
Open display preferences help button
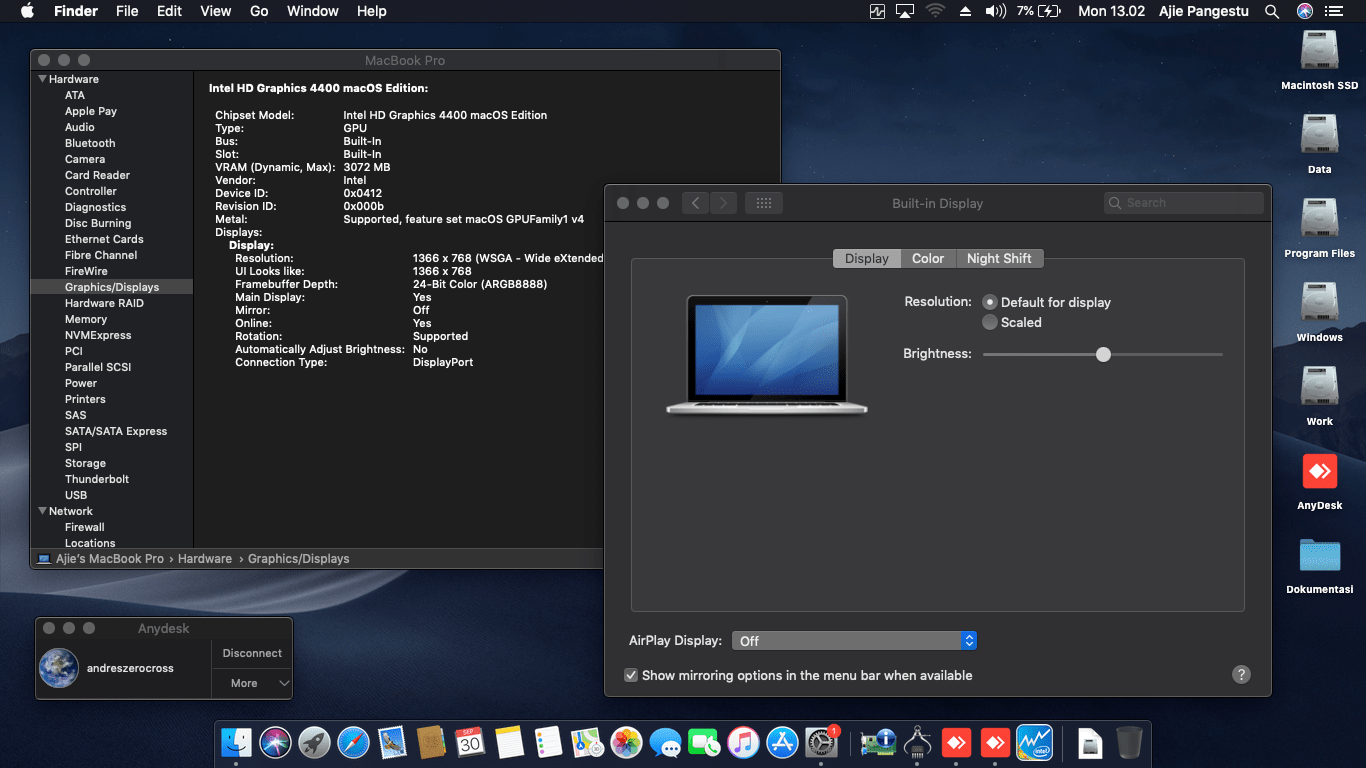1241,675
